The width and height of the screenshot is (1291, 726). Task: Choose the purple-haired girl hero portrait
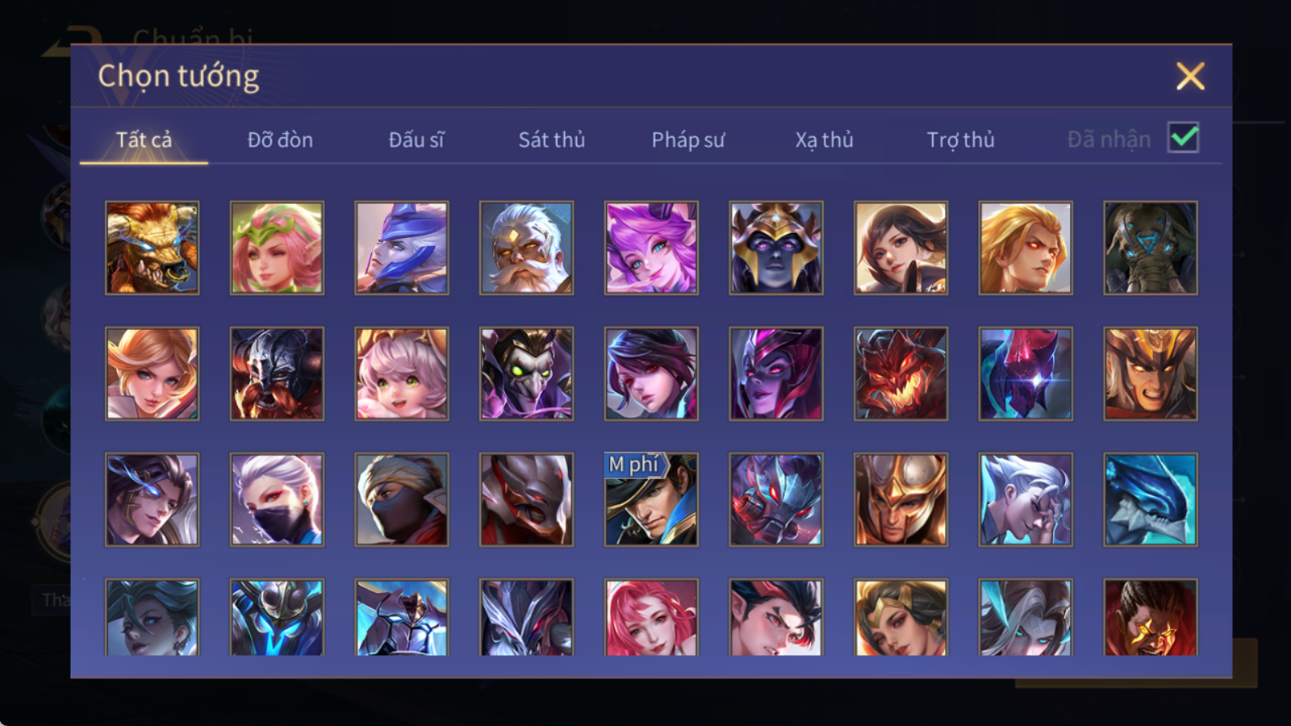pyautogui.click(x=651, y=248)
